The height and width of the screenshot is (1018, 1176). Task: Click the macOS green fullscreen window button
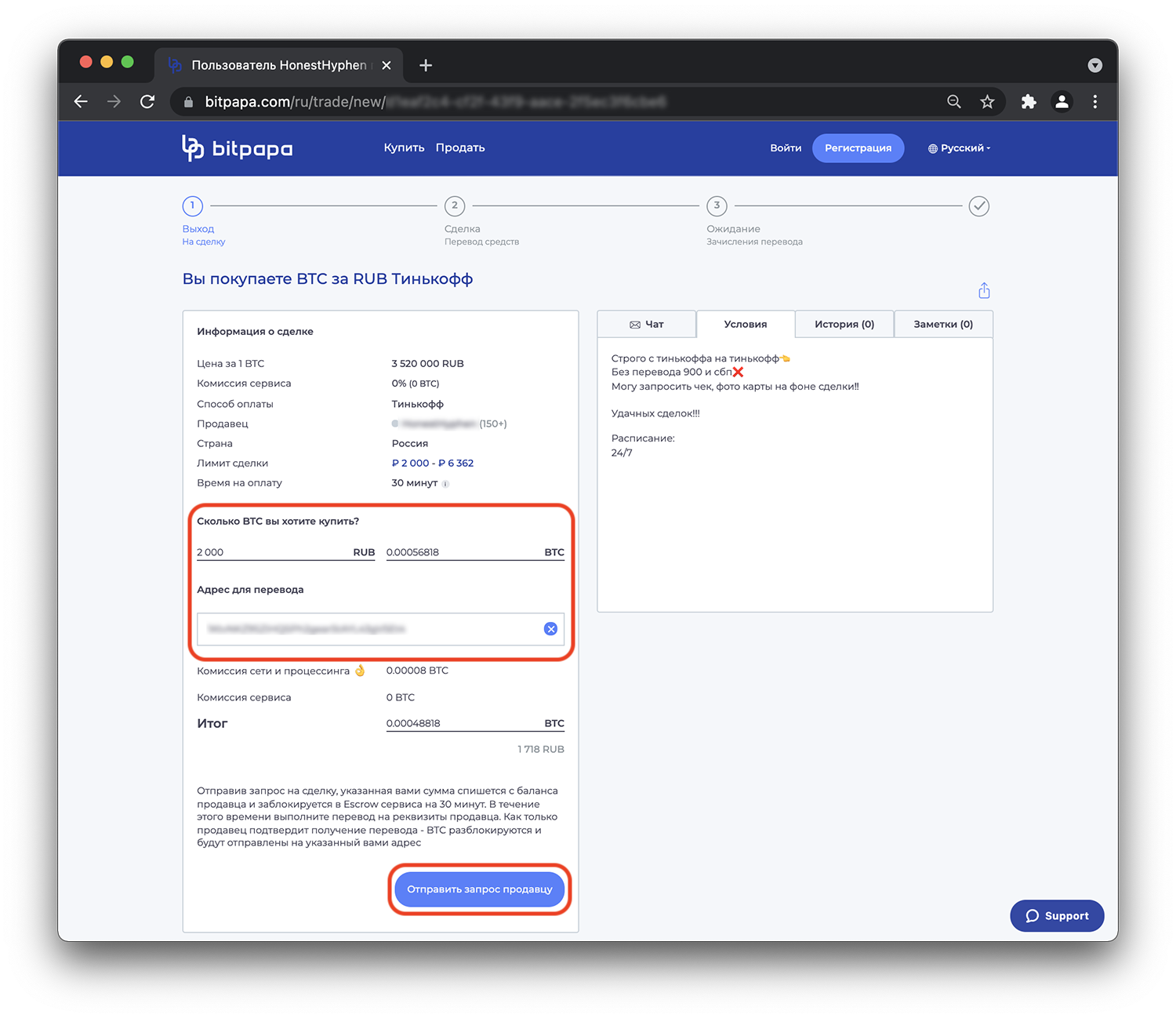(x=128, y=62)
